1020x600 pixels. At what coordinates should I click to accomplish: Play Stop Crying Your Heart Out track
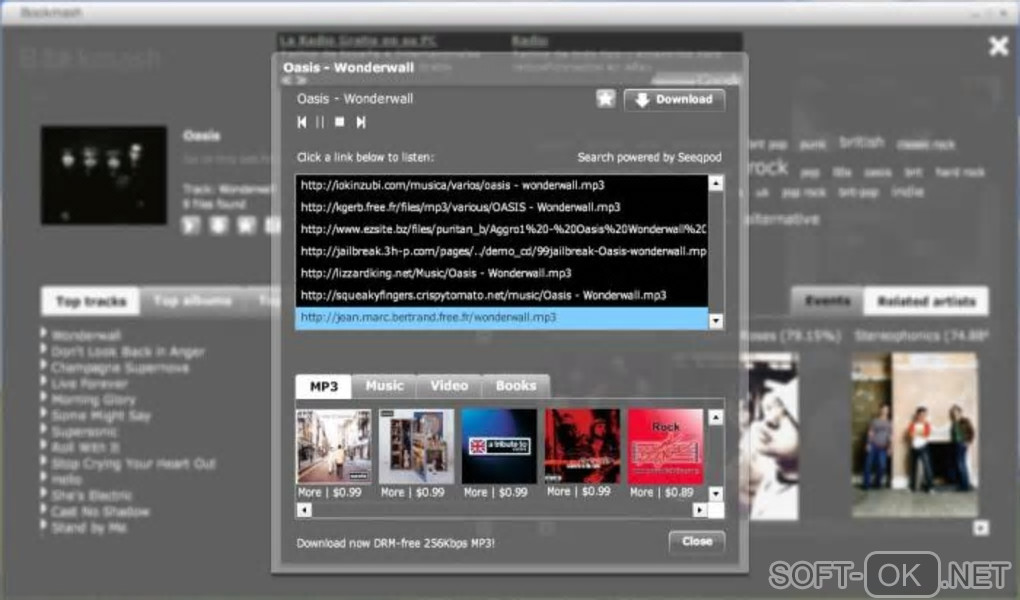133,464
